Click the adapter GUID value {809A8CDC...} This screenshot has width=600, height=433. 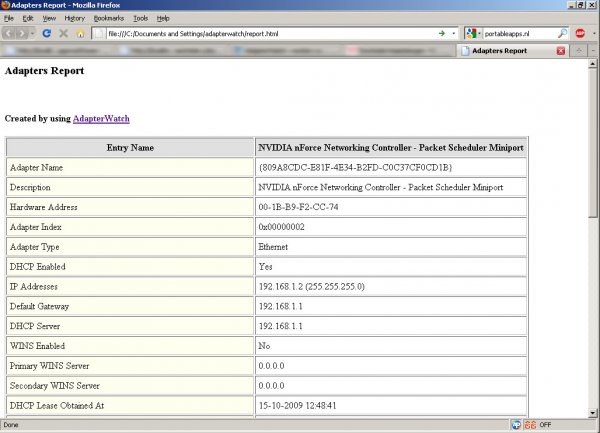coord(355,168)
